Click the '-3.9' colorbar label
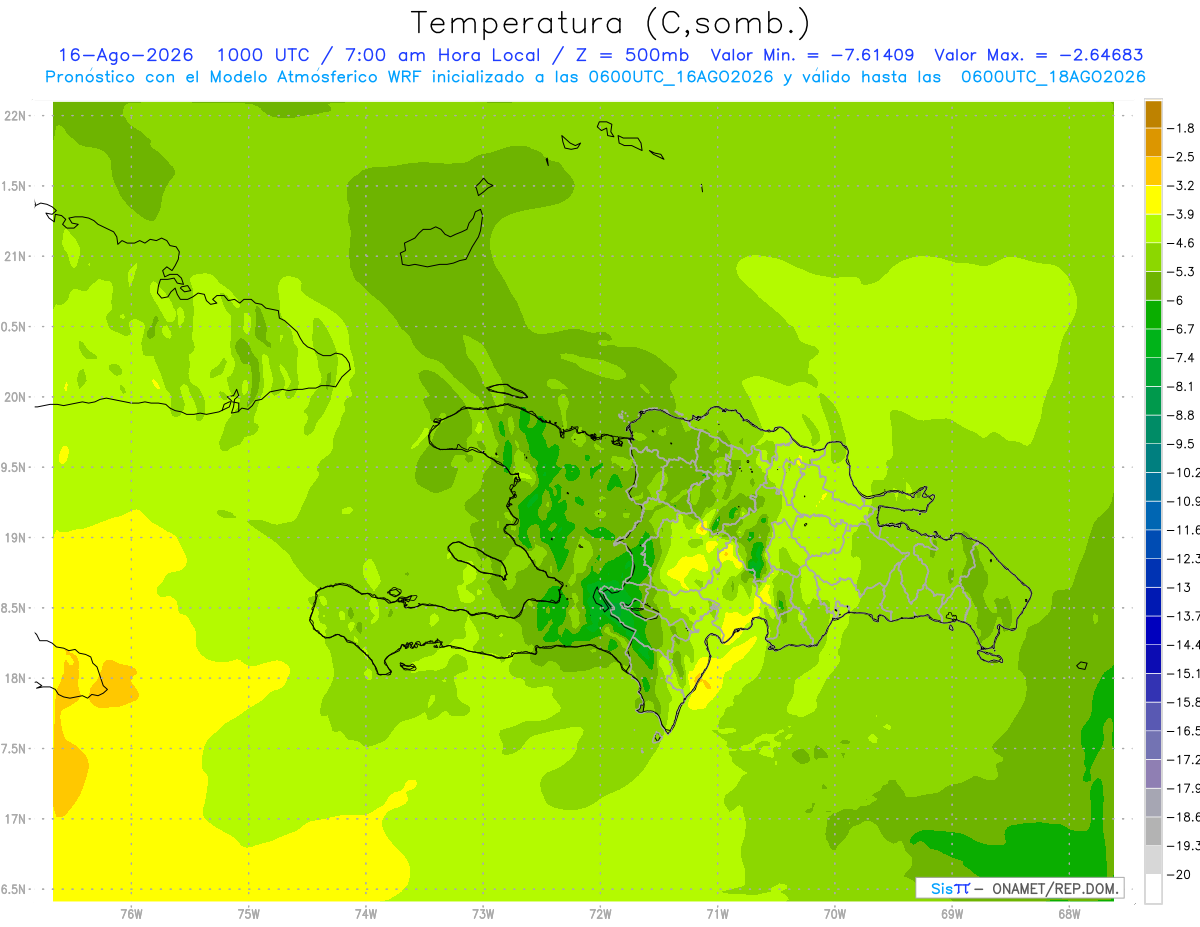Viewport: 1200px width, 927px height. (x=1181, y=214)
